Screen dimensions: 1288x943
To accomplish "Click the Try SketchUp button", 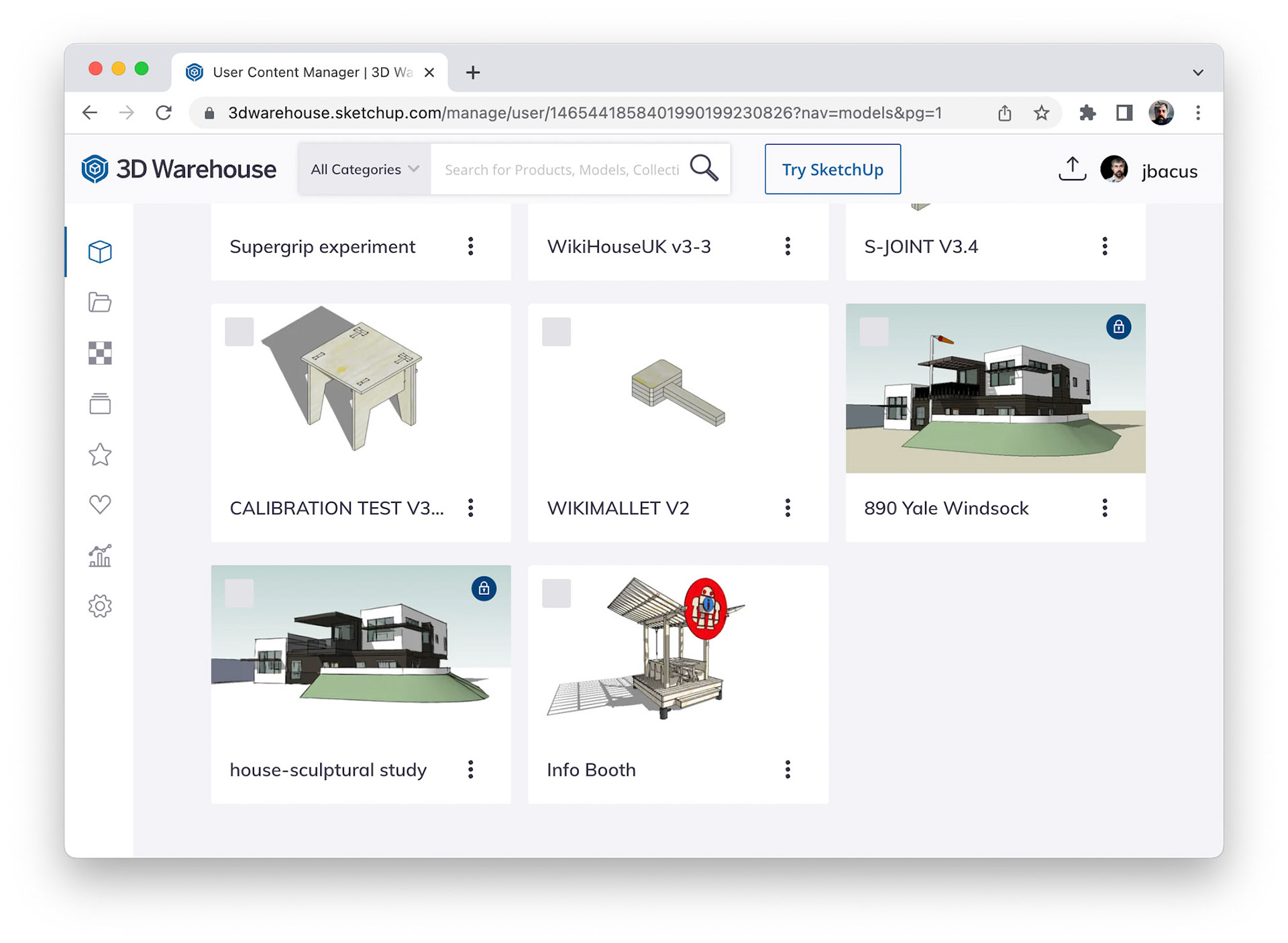I will click(x=832, y=170).
